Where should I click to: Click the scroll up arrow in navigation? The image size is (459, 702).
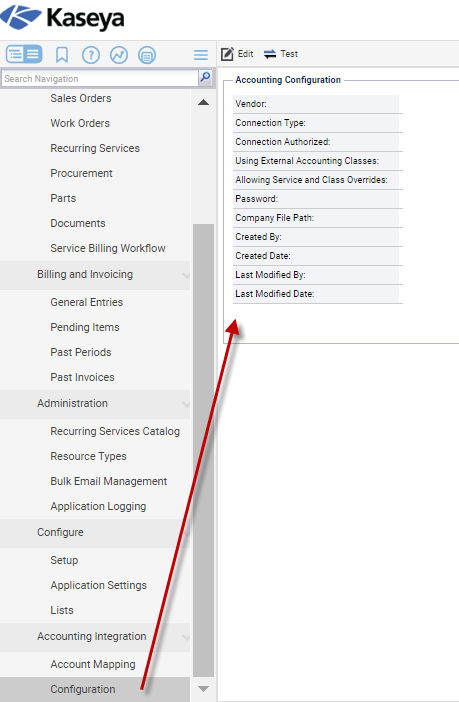click(203, 103)
